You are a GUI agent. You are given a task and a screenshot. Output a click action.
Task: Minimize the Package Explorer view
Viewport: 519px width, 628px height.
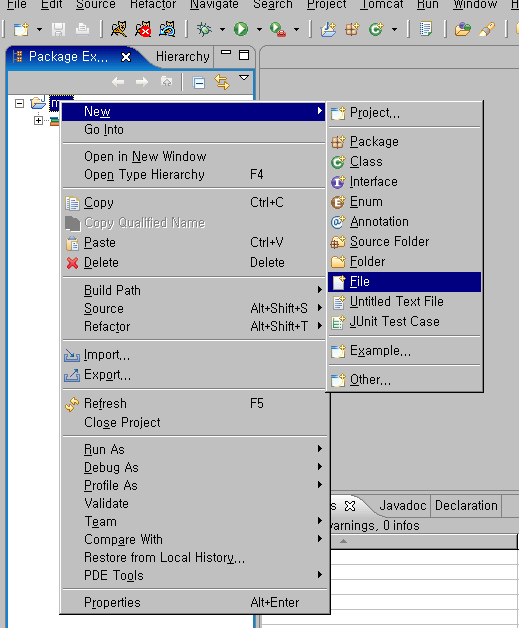226,53
